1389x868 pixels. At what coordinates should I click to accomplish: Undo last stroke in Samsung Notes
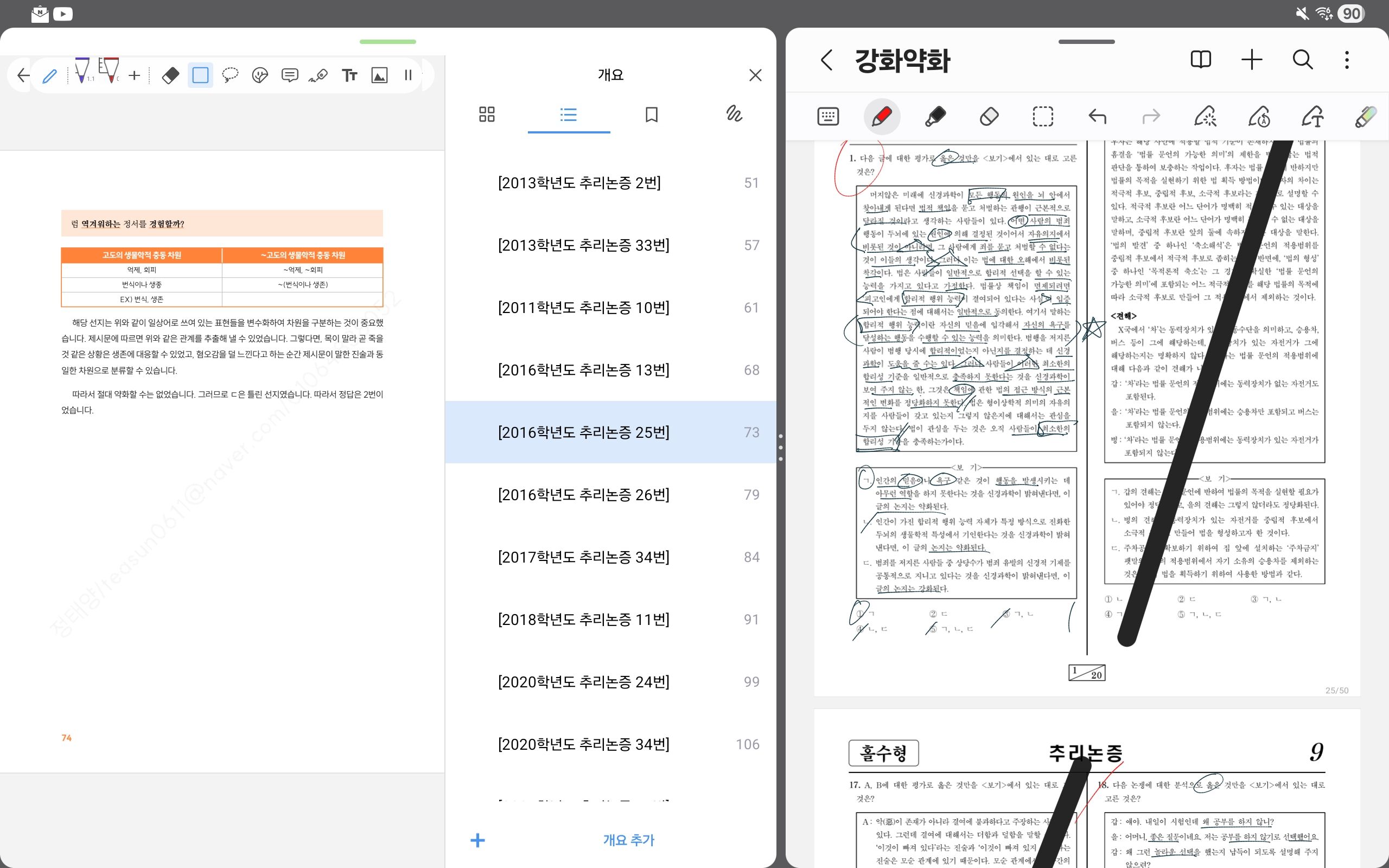1097,117
